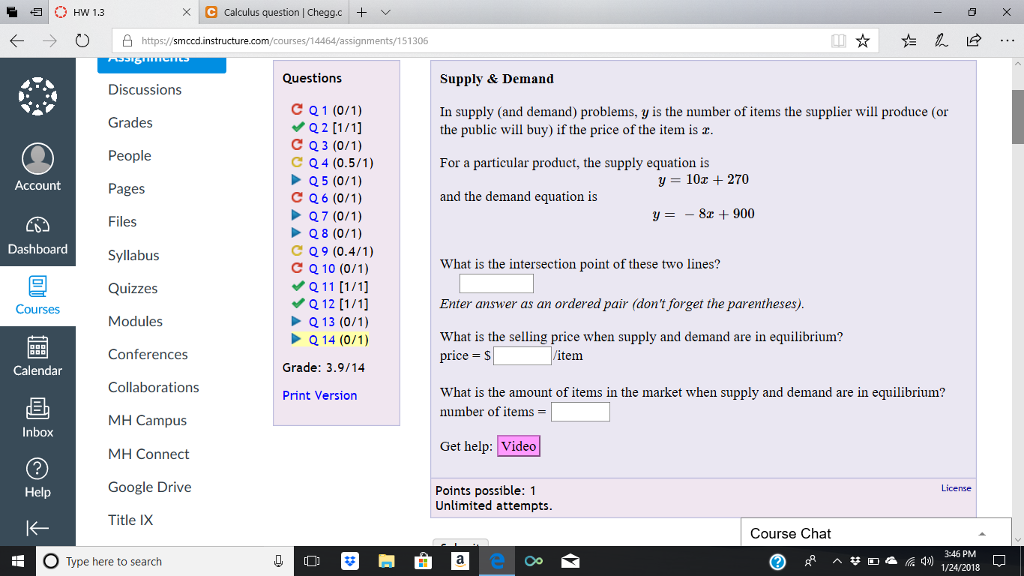Open the Mail app from taskbar
The image size is (1024, 576).
click(x=570, y=561)
